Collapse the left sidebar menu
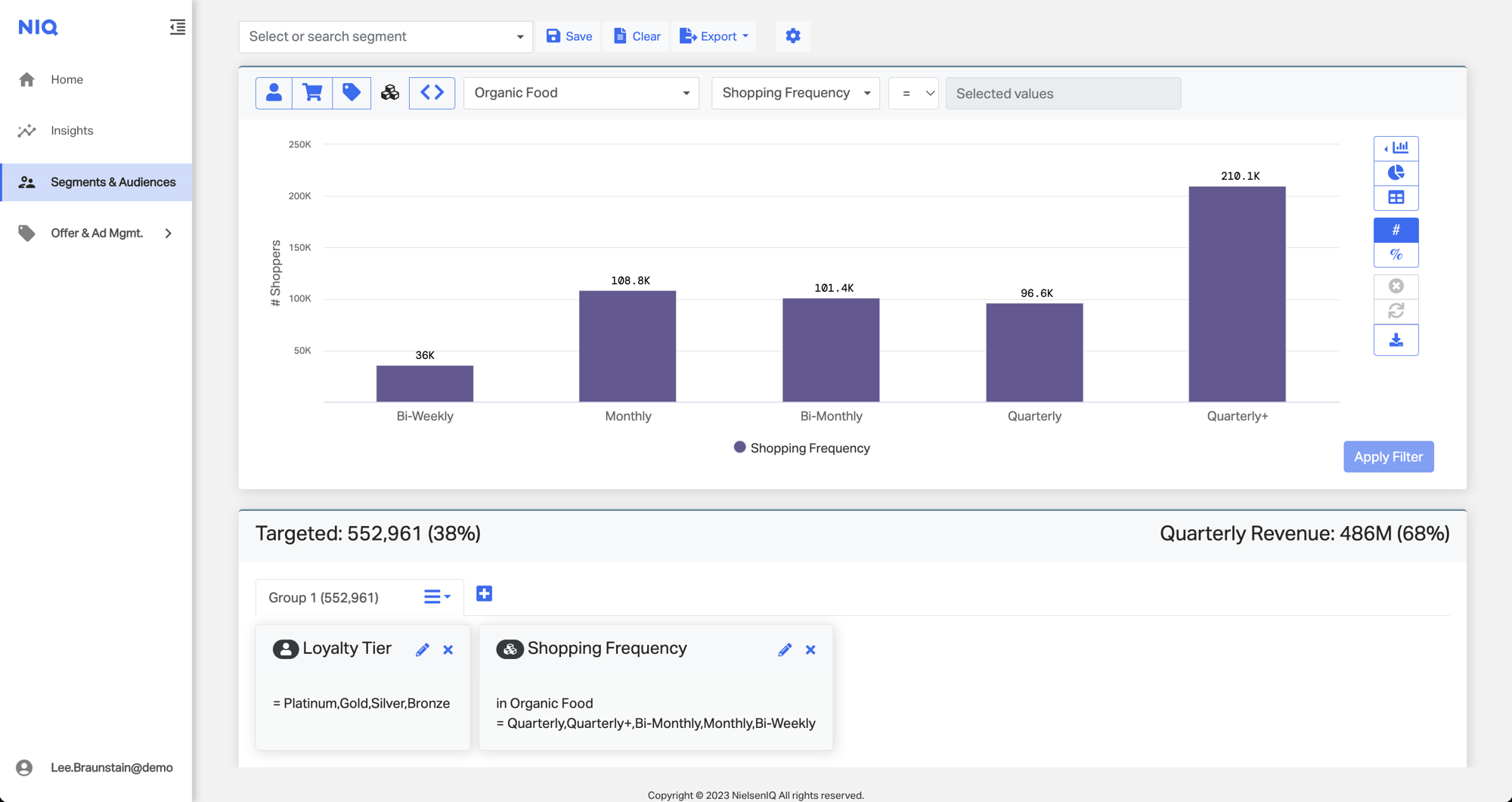 point(177,27)
